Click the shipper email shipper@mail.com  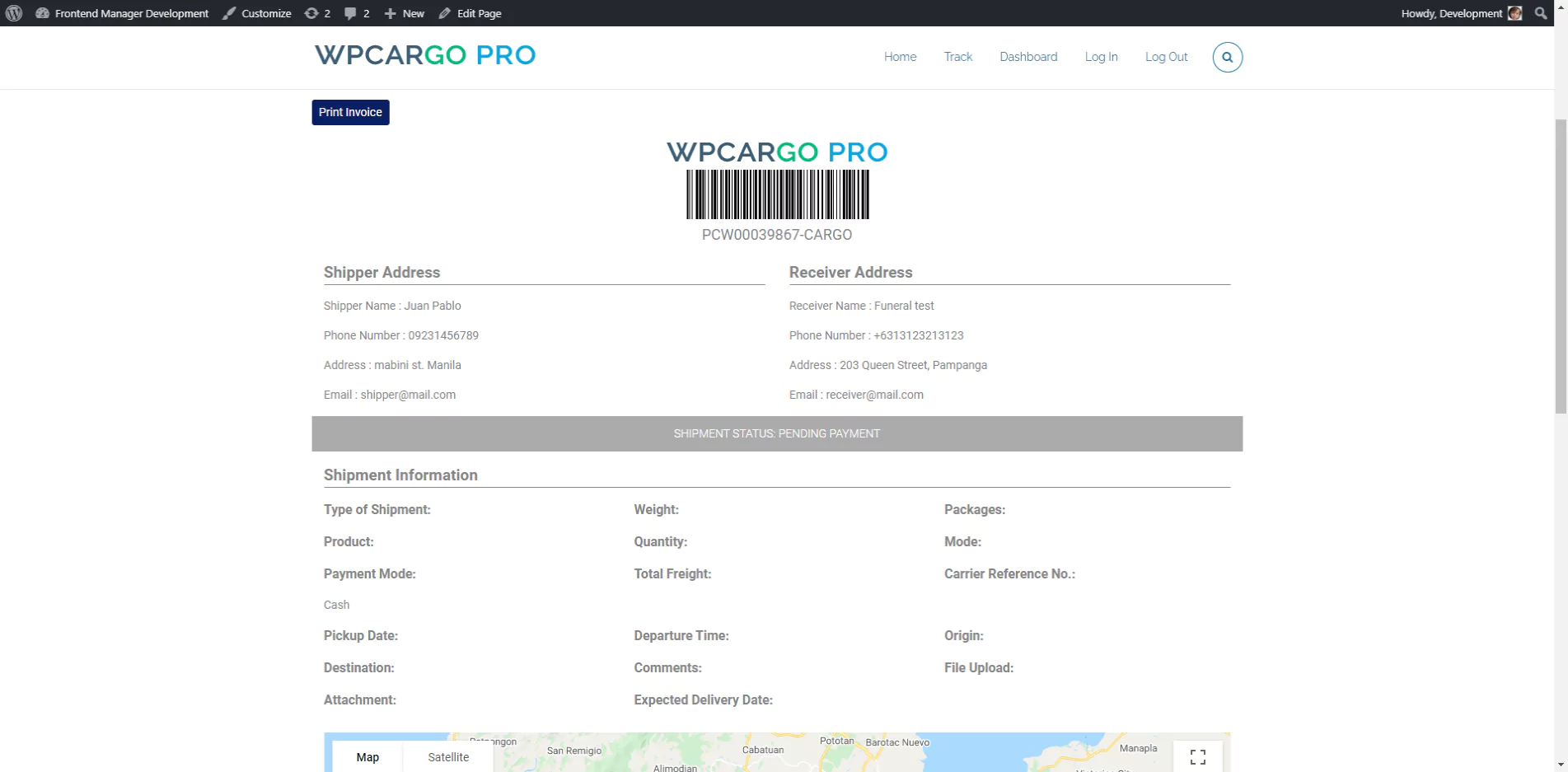click(408, 395)
